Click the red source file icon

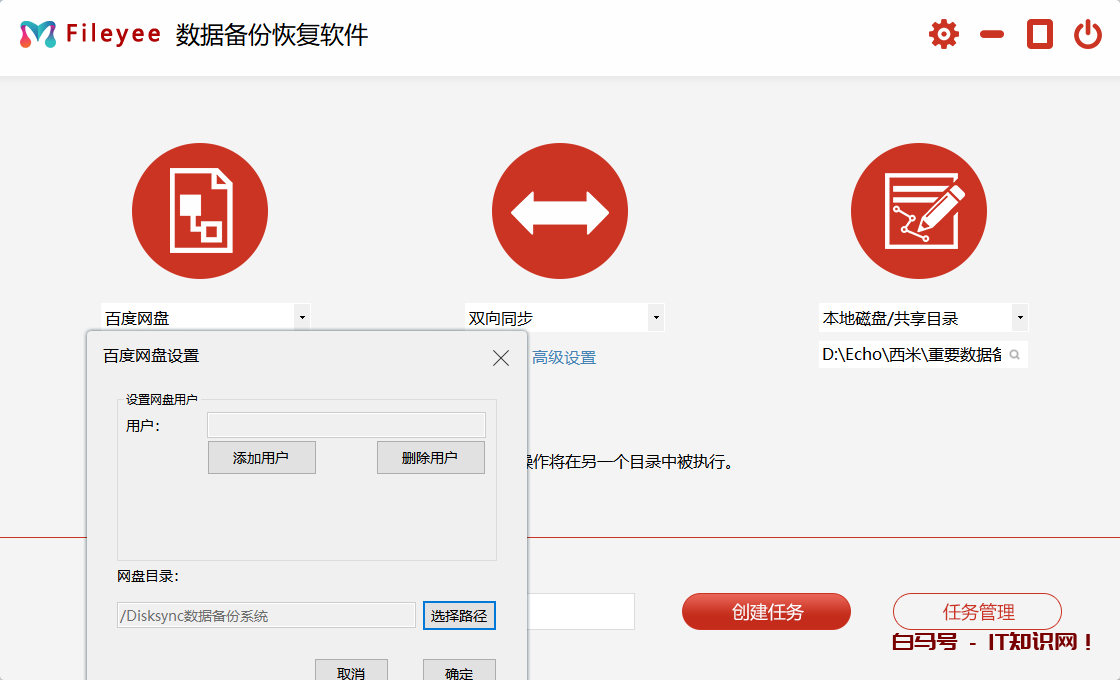[200, 211]
